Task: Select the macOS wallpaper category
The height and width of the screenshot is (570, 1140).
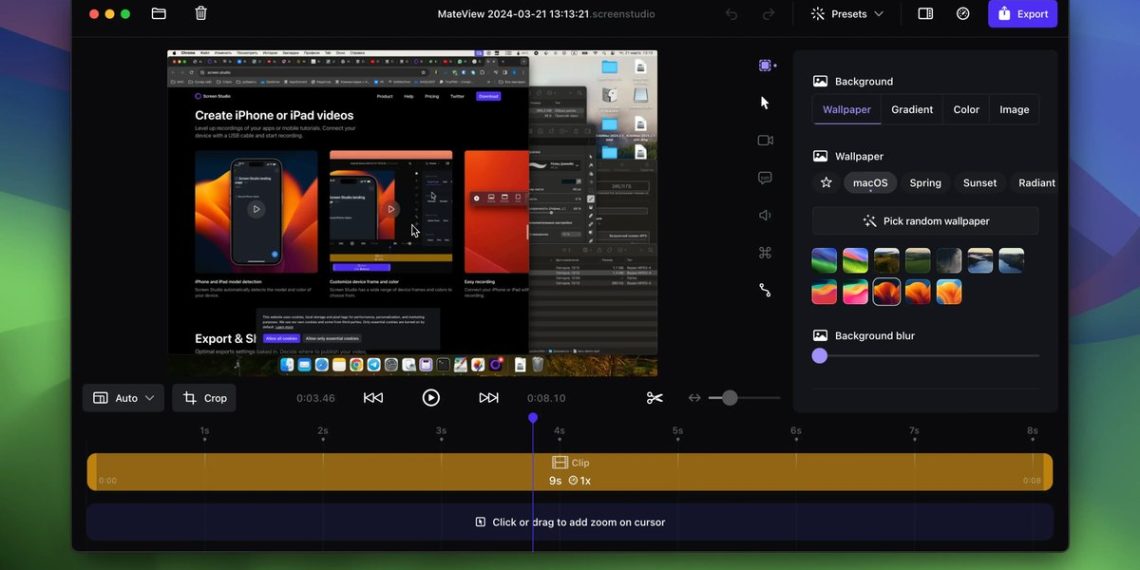Action: (870, 183)
